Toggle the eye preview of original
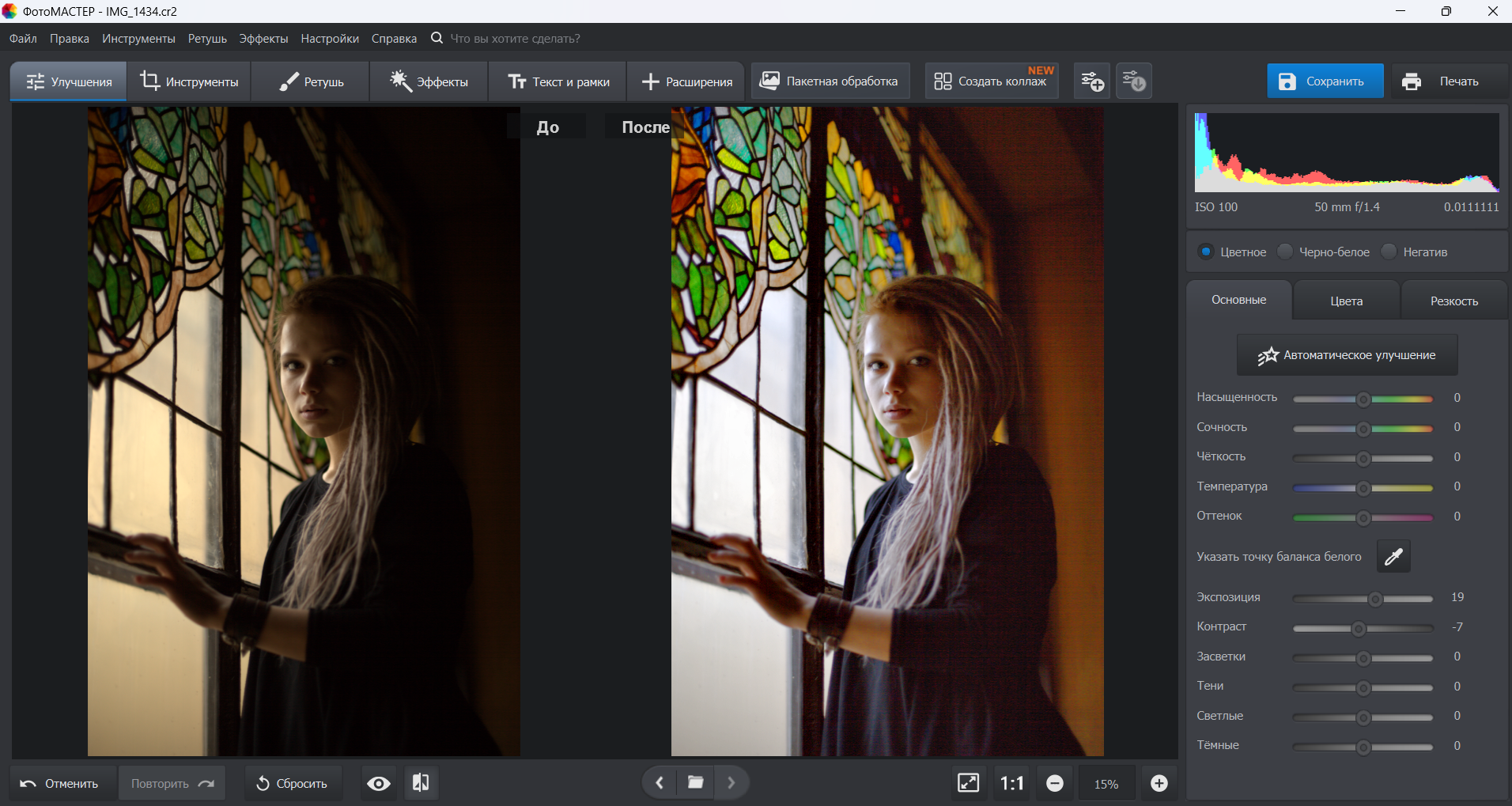 pyautogui.click(x=379, y=783)
